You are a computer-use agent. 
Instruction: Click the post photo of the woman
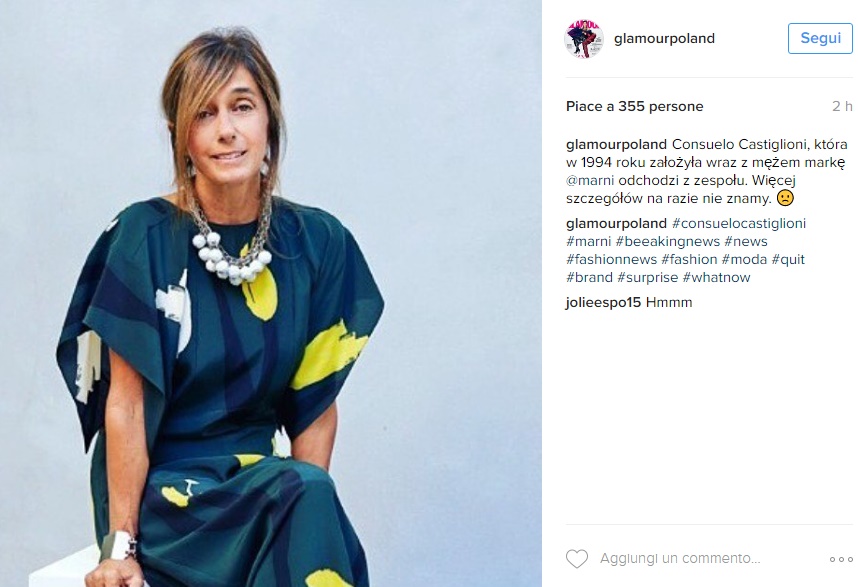click(x=271, y=293)
